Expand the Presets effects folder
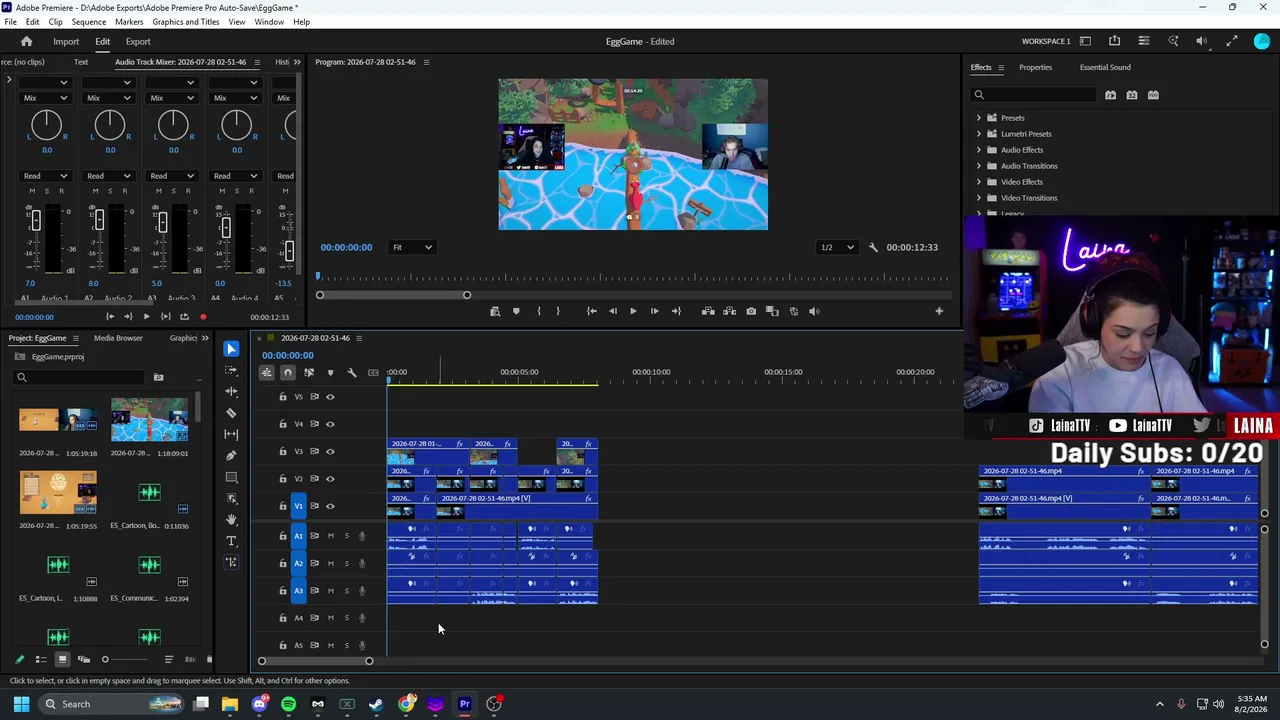Image resolution: width=1280 pixels, height=720 pixels. 979,118
